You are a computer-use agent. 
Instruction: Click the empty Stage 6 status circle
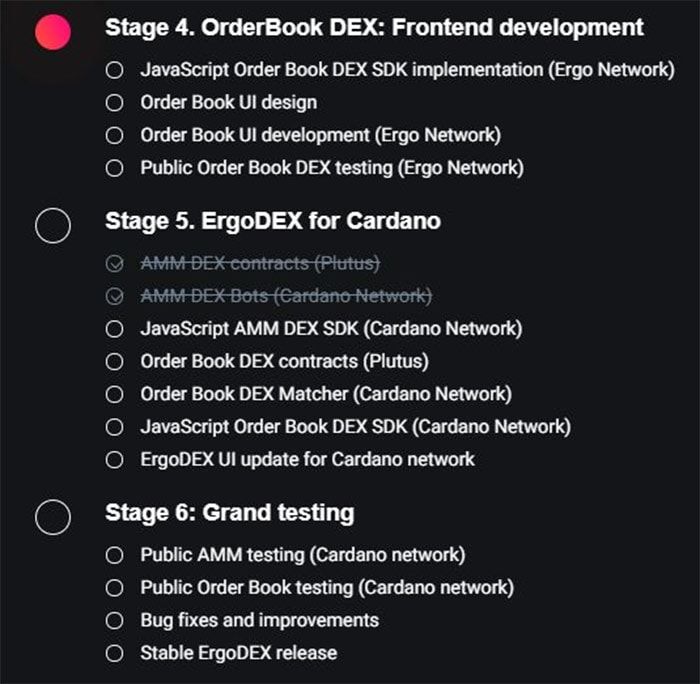53,517
